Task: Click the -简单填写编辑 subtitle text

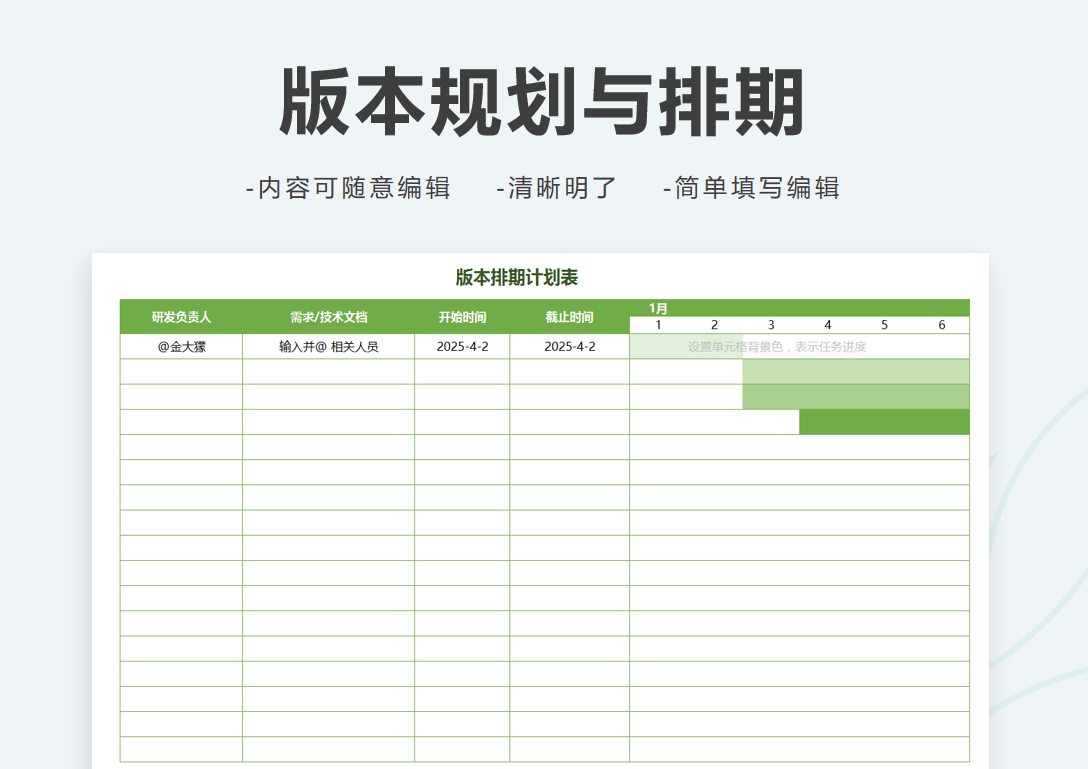Action: point(751,188)
